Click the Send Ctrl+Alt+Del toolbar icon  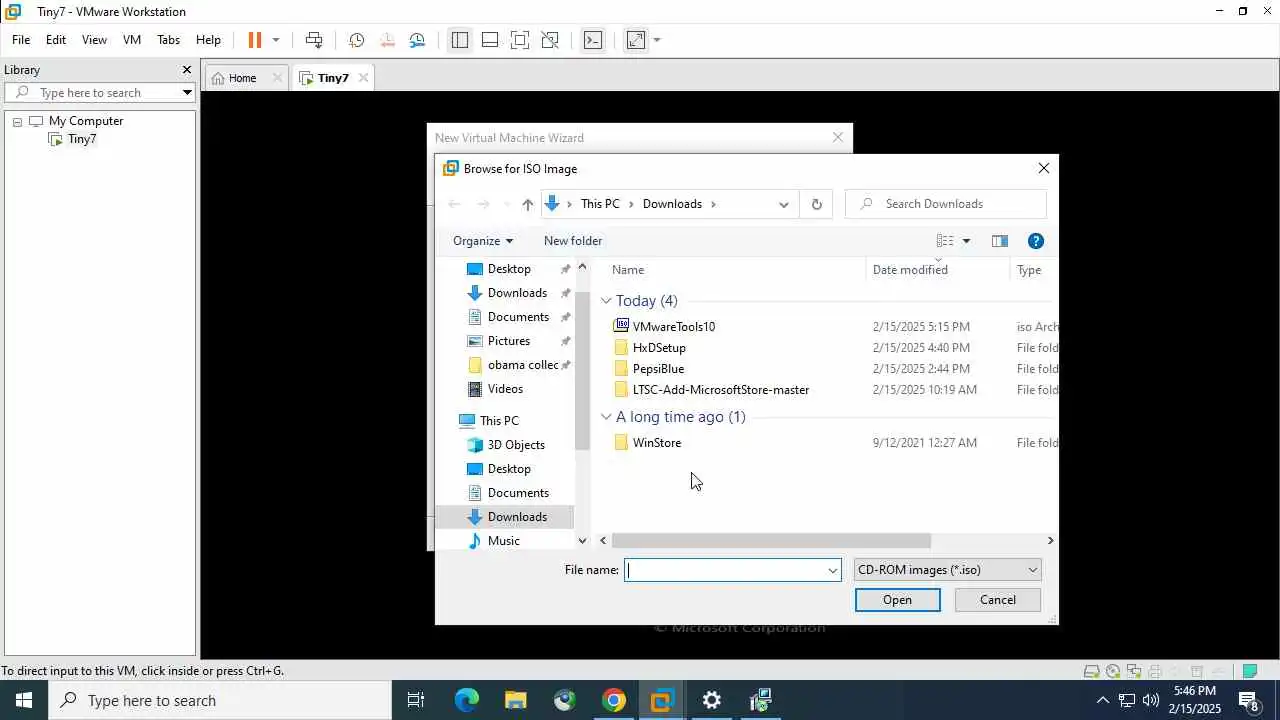click(314, 40)
